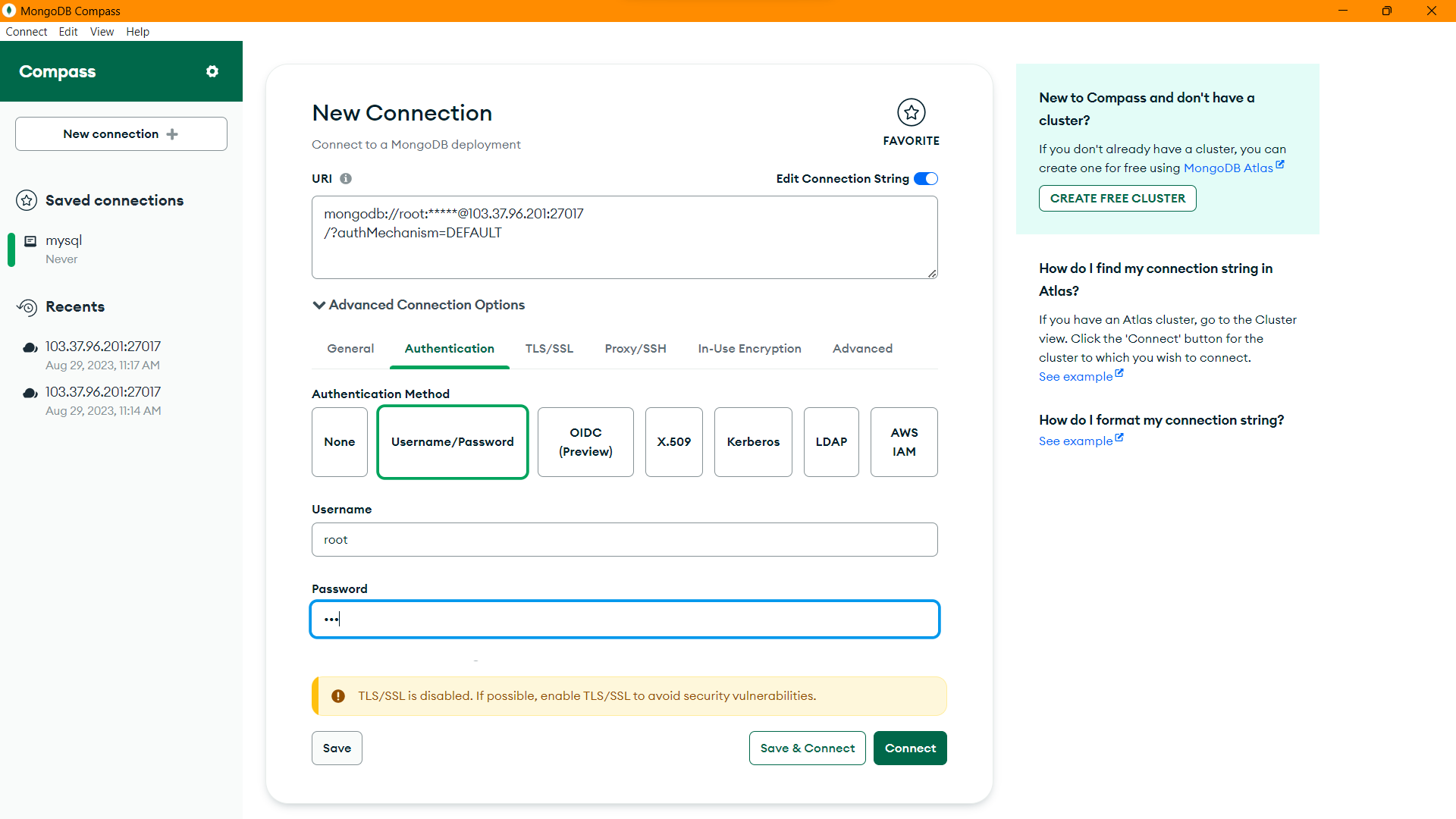Click the Compass sidebar title
The height and width of the screenshot is (819, 1456).
coord(58,71)
